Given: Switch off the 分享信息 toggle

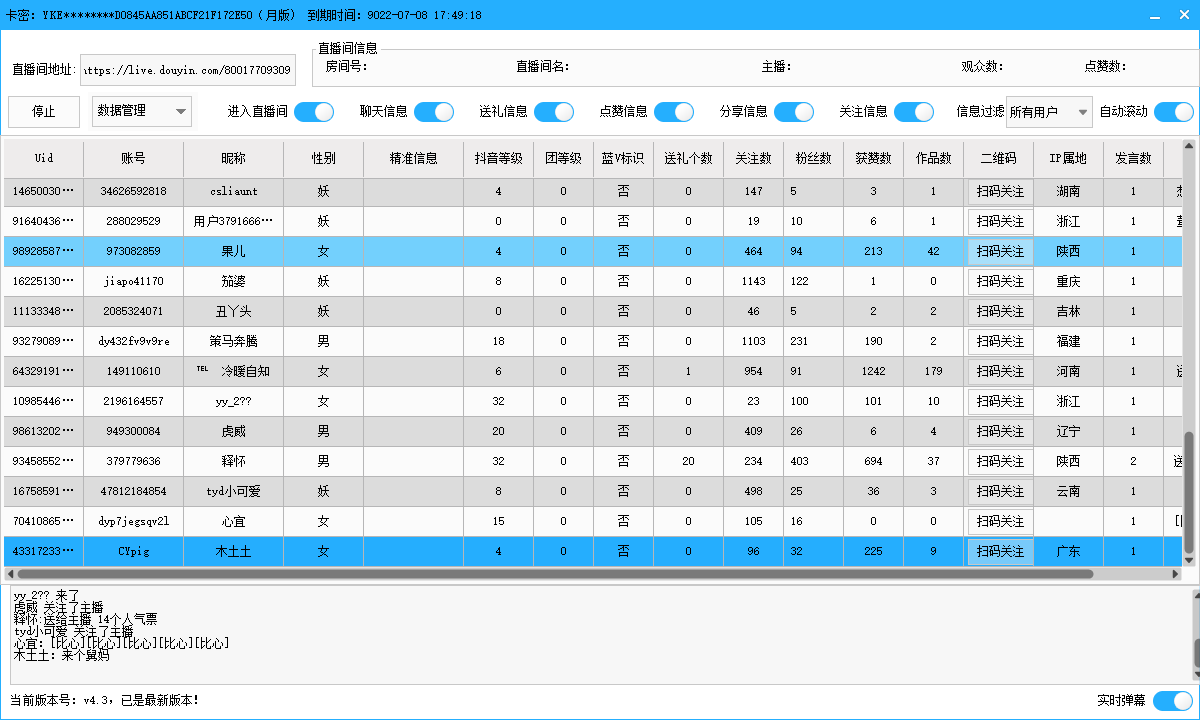Looking at the screenshot, I should point(793,112).
